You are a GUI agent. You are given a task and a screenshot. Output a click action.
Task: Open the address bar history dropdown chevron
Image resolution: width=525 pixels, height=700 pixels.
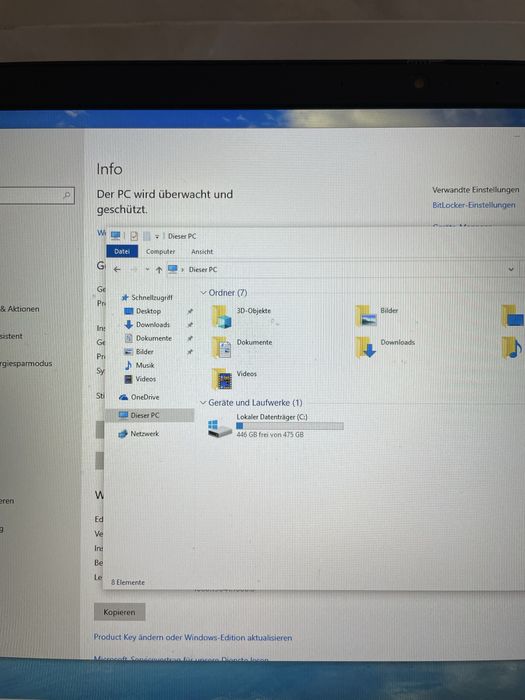pyautogui.click(x=511, y=269)
